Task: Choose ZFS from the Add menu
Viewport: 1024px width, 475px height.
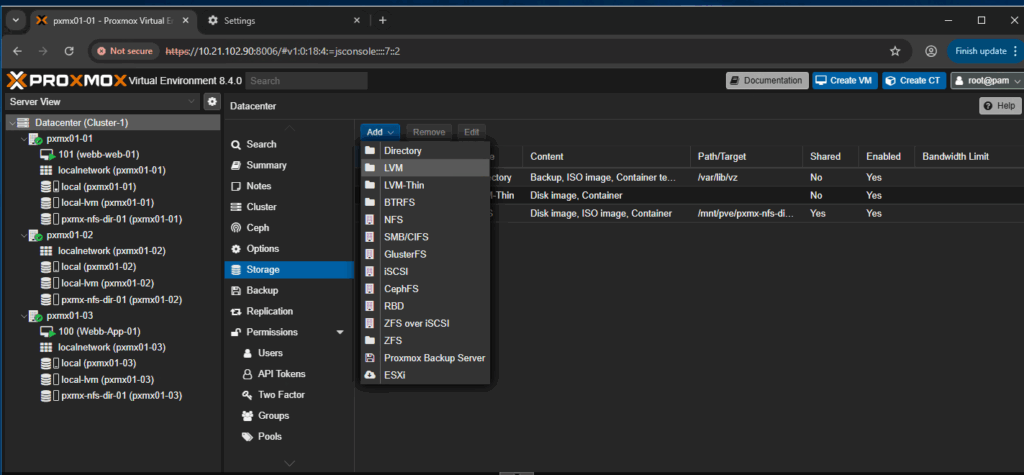Action: pos(425,341)
